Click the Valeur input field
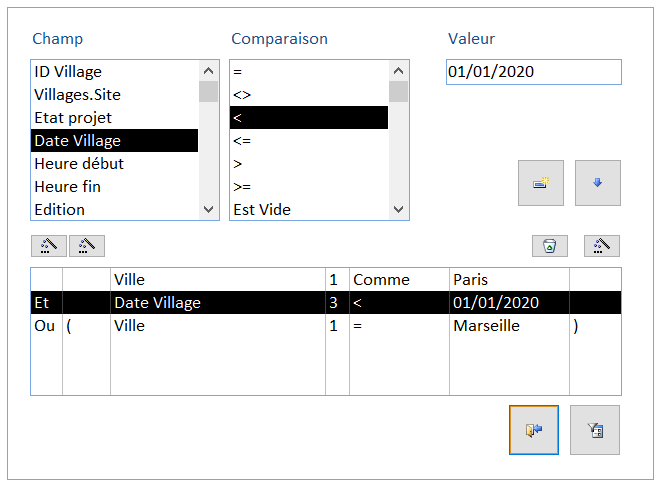The height and width of the screenshot is (483, 665). pos(533,72)
